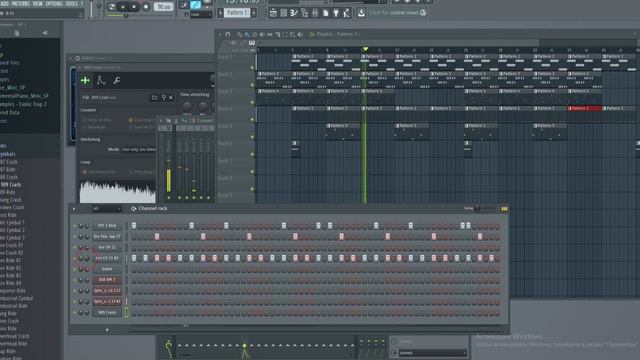Open the Playlist window menu arrow
Screen dimensions: 640x360
point(220,35)
